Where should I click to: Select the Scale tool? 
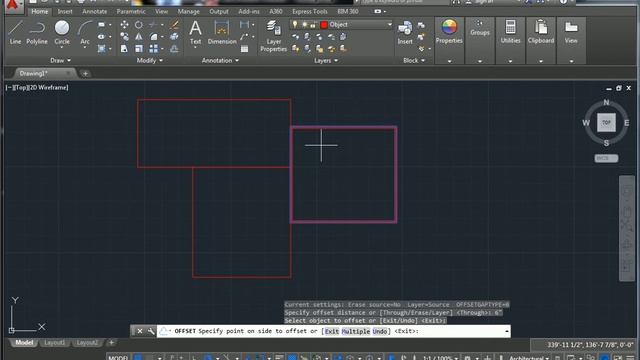[x=139, y=49]
